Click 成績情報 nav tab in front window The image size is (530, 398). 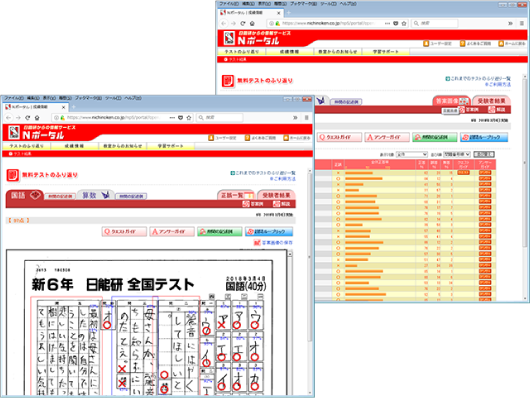[x=74, y=146]
